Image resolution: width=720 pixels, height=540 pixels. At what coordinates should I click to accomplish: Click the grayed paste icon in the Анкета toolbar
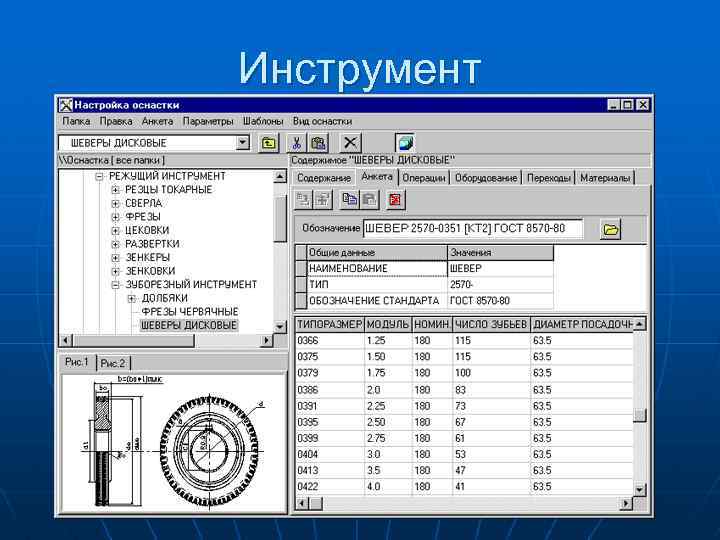[x=369, y=199]
